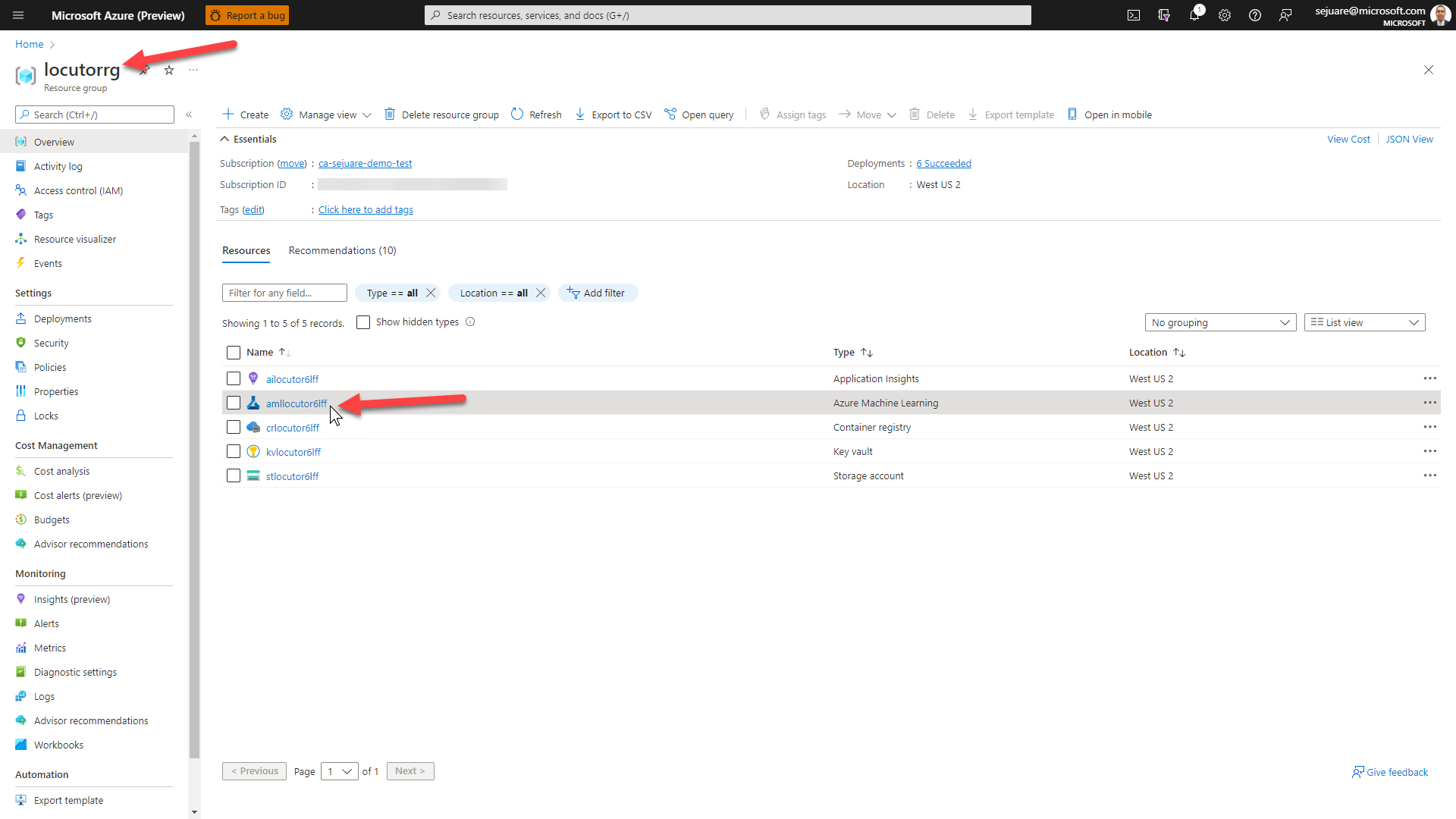Favorite the locutorrg resource group star

[169, 70]
